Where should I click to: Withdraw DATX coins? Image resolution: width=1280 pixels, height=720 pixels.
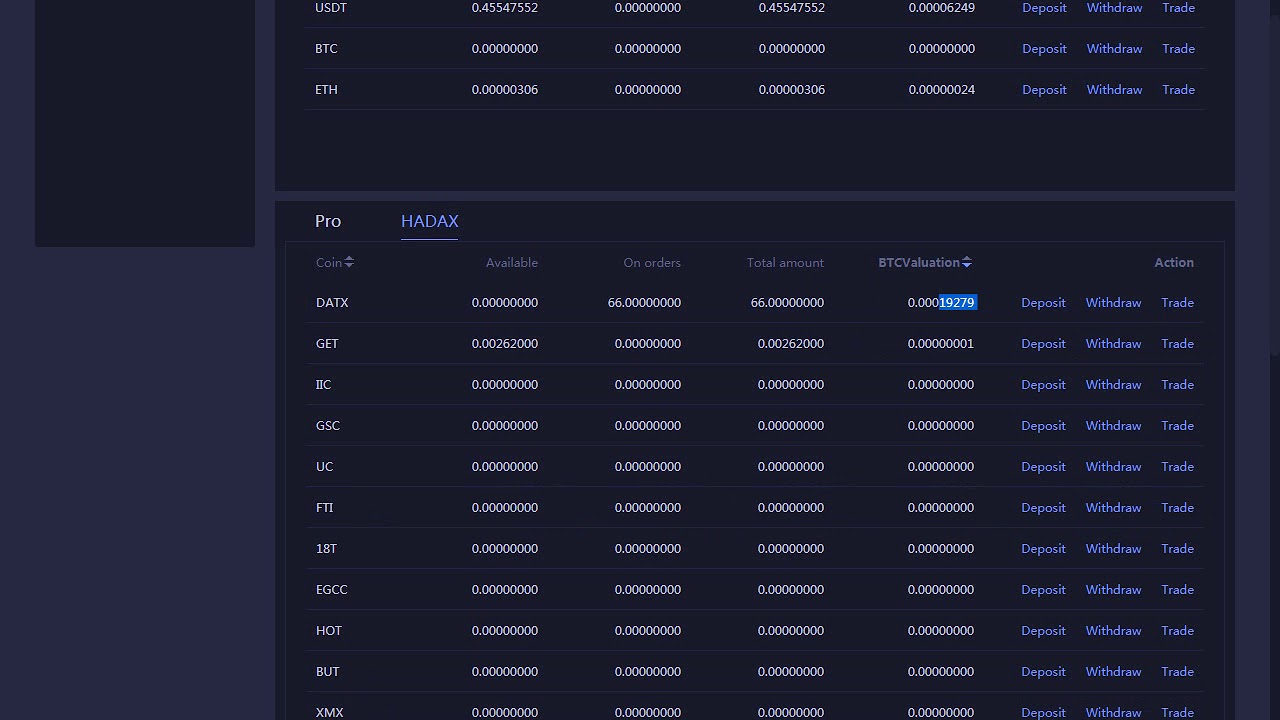(1113, 302)
